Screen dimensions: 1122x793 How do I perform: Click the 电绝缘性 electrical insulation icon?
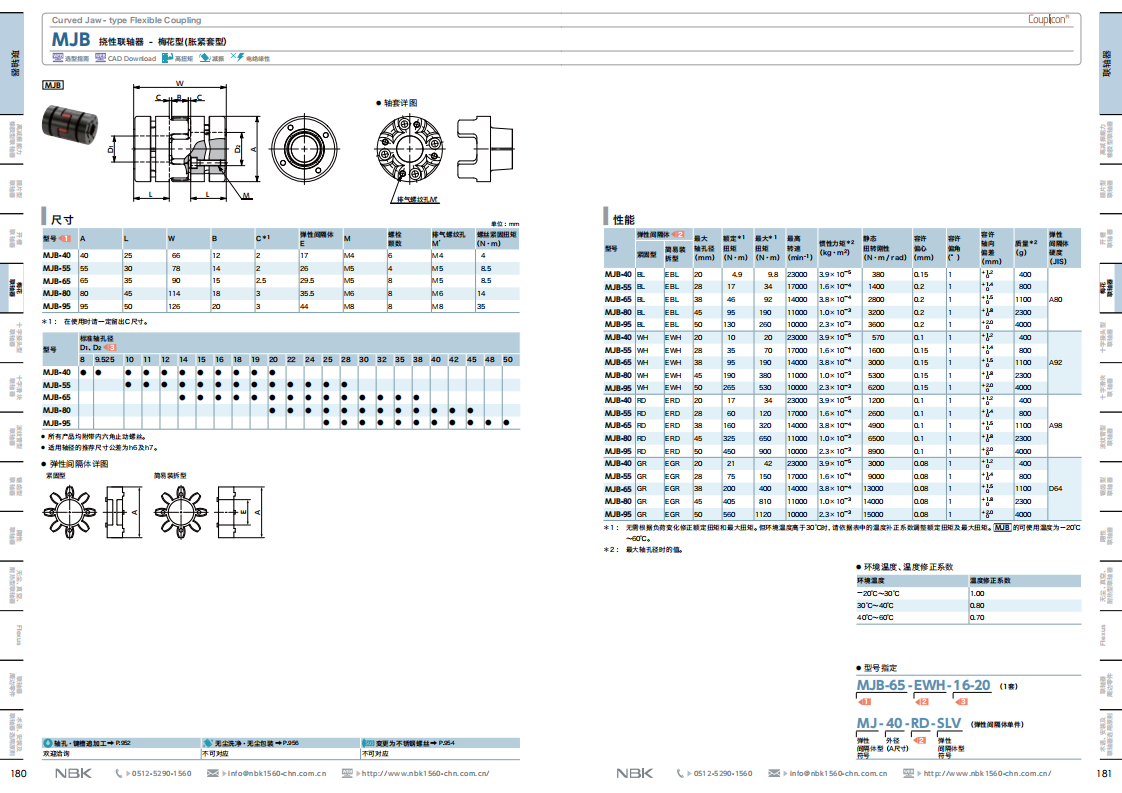pos(238,58)
